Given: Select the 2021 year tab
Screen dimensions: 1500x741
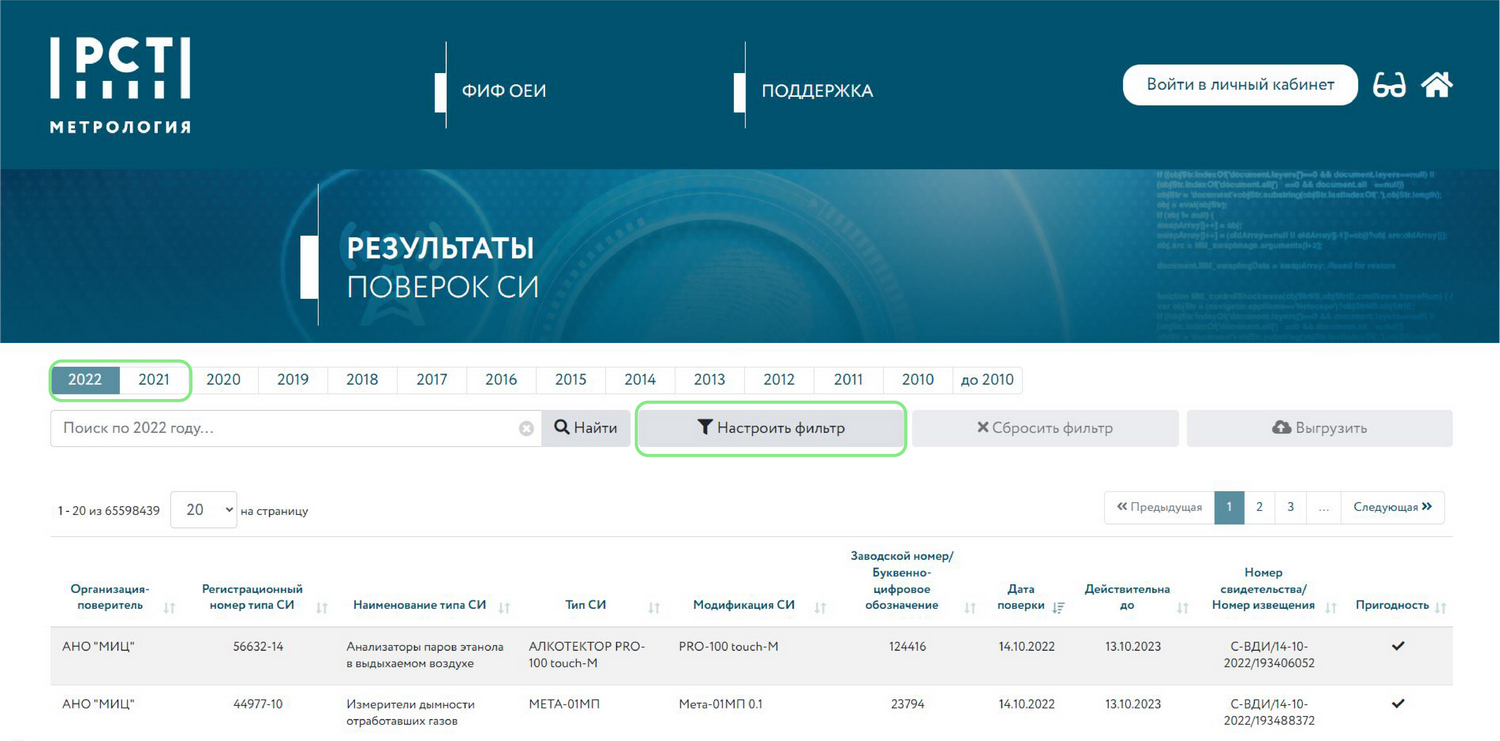Looking at the screenshot, I should (154, 380).
